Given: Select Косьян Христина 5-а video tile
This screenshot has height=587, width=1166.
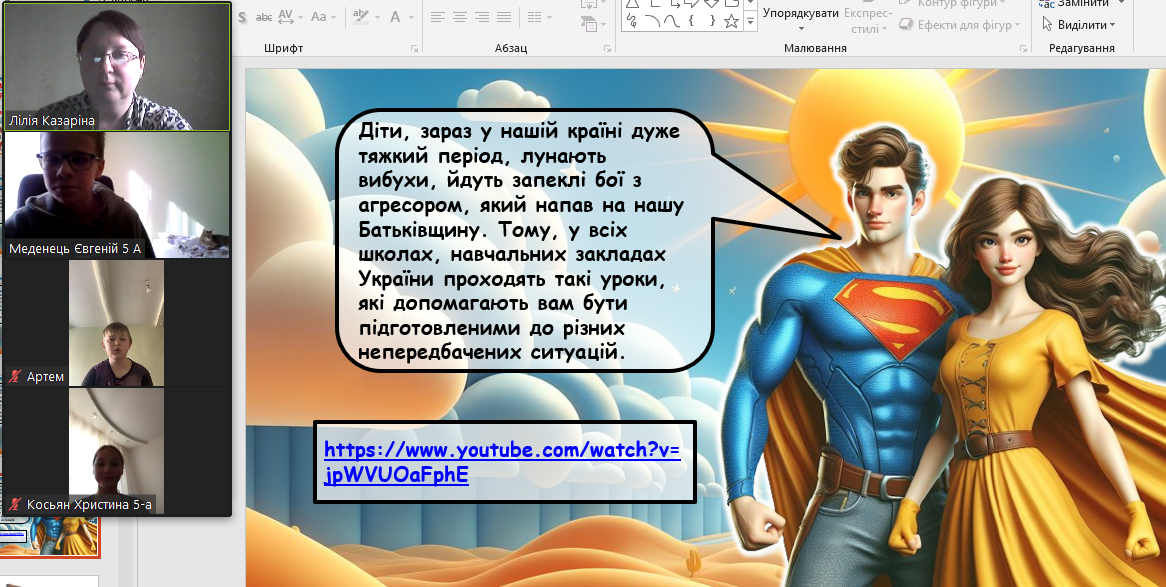Looking at the screenshot, I should (x=117, y=452).
